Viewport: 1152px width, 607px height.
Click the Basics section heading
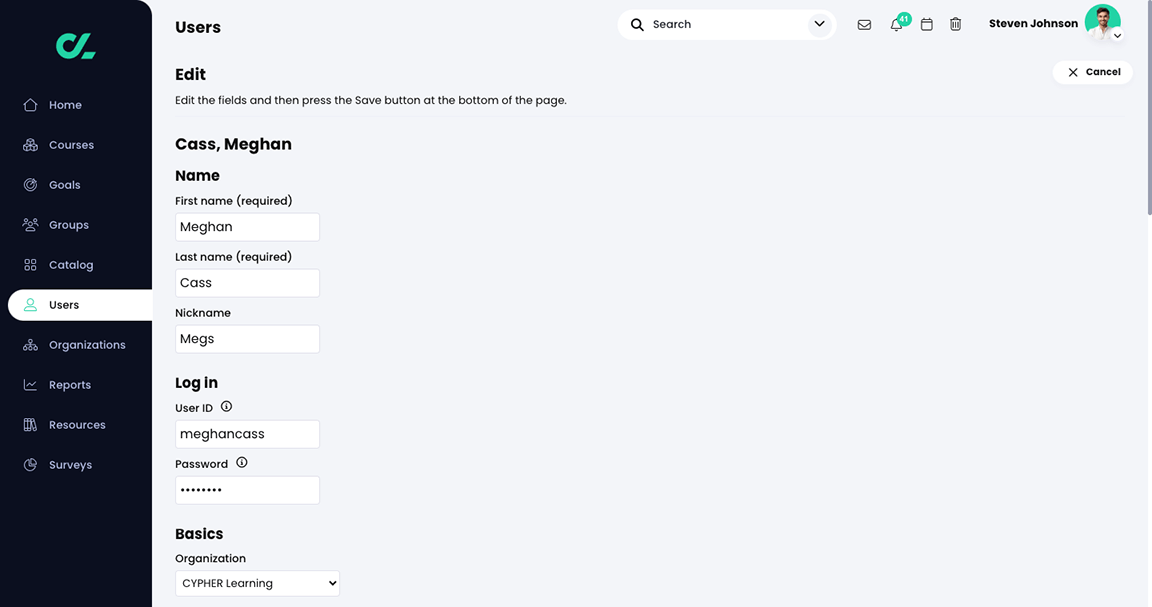(199, 534)
